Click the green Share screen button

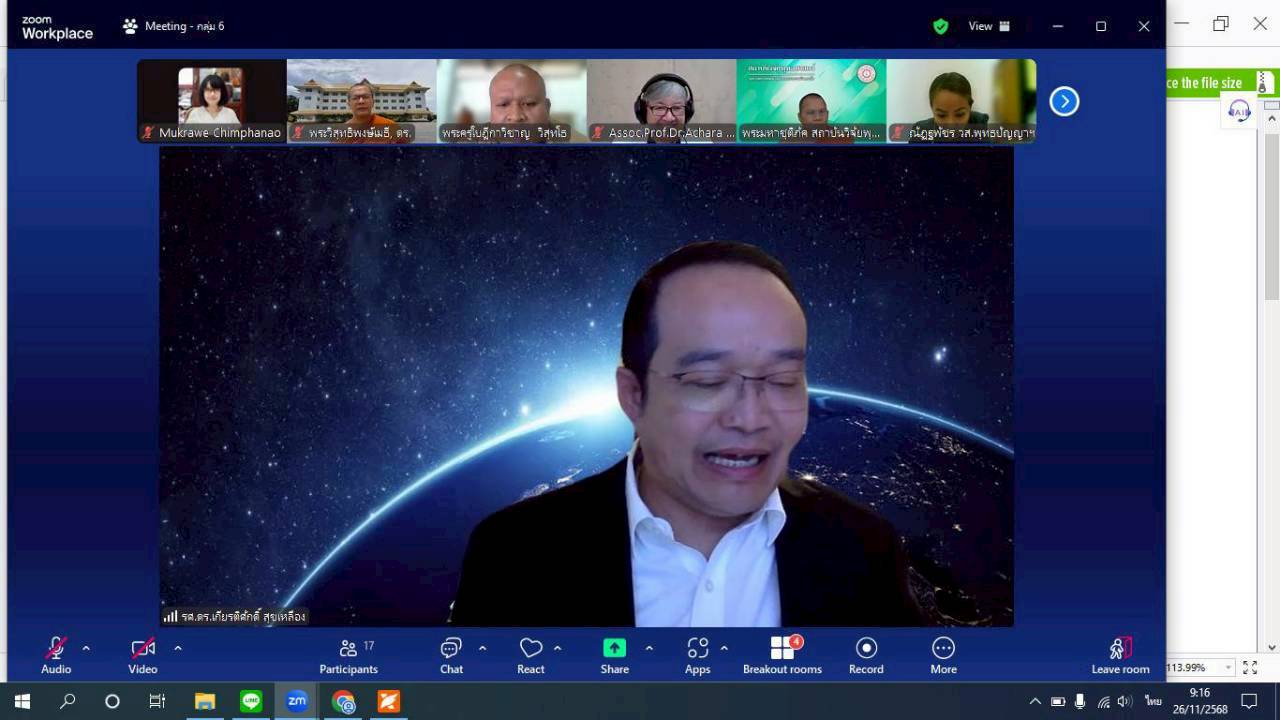tap(614, 656)
